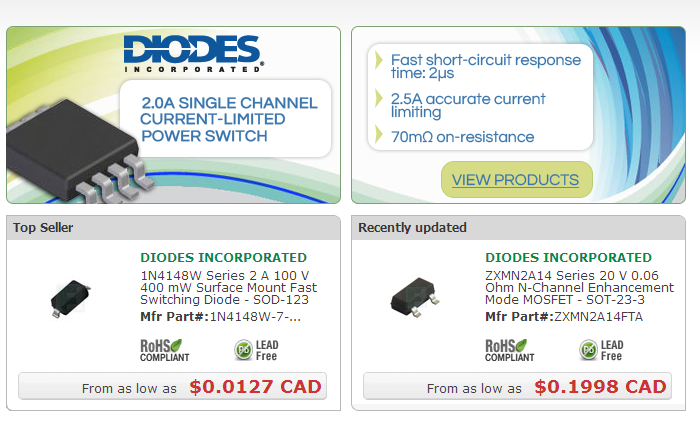
Task: Click Lead Free icon in Recently updated
Action: click(601, 350)
